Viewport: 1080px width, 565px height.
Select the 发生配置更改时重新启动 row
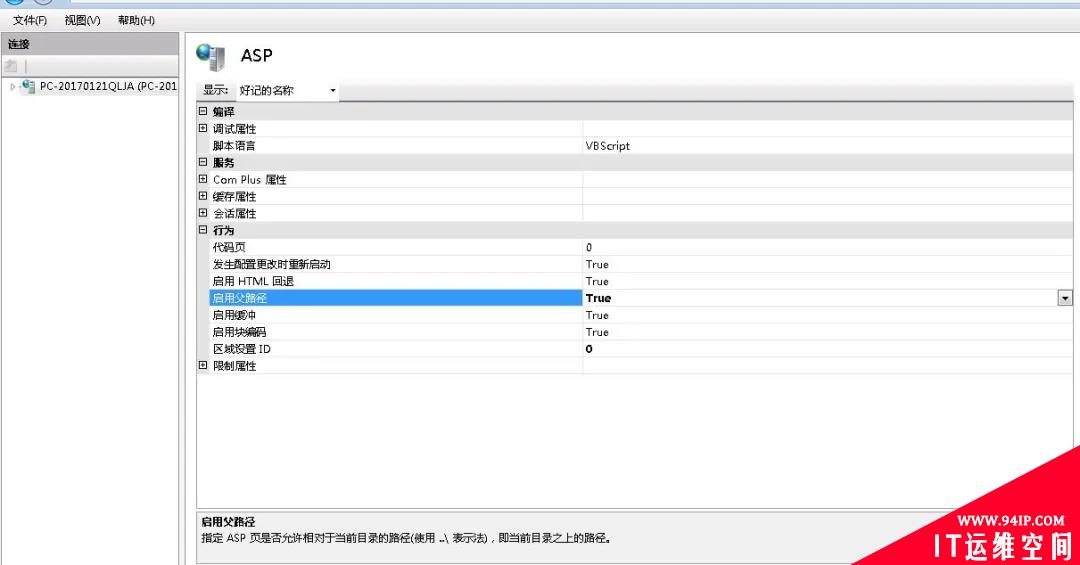pos(396,264)
